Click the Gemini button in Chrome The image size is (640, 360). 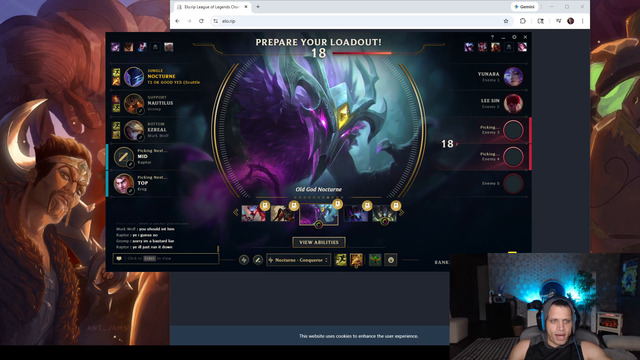524,7
